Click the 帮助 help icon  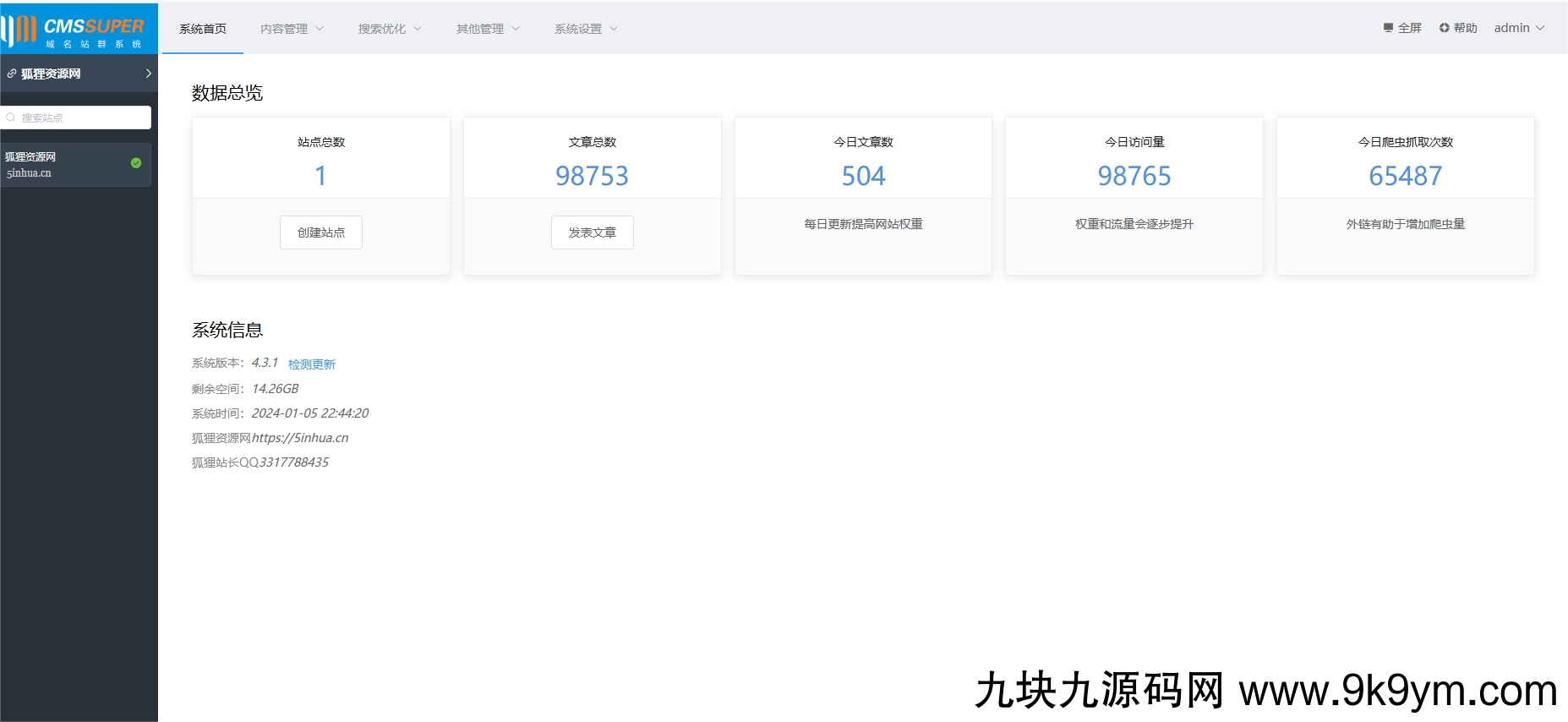tap(1444, 28)
